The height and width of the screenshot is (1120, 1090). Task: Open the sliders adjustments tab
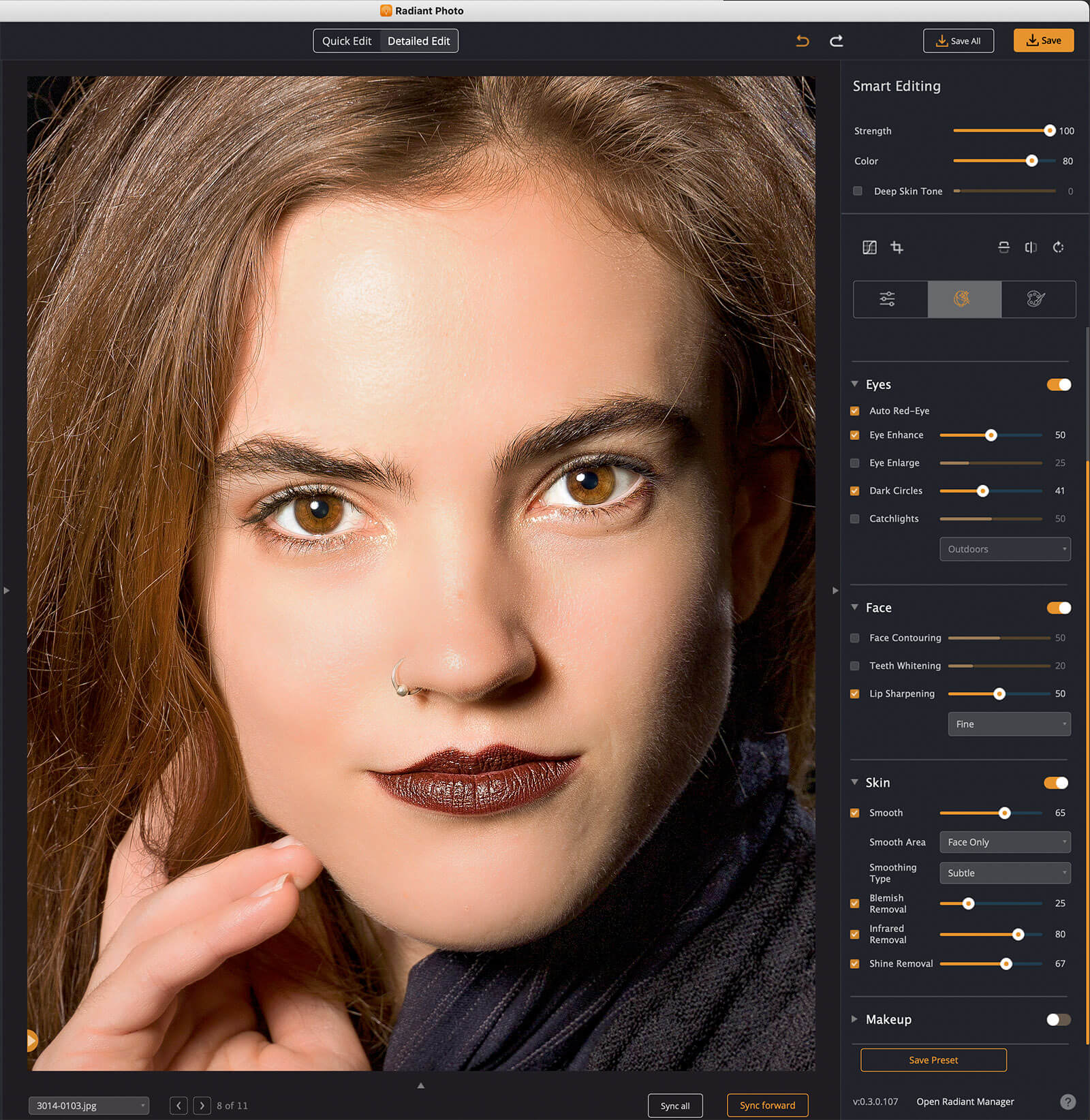click(x=887, y=299)
